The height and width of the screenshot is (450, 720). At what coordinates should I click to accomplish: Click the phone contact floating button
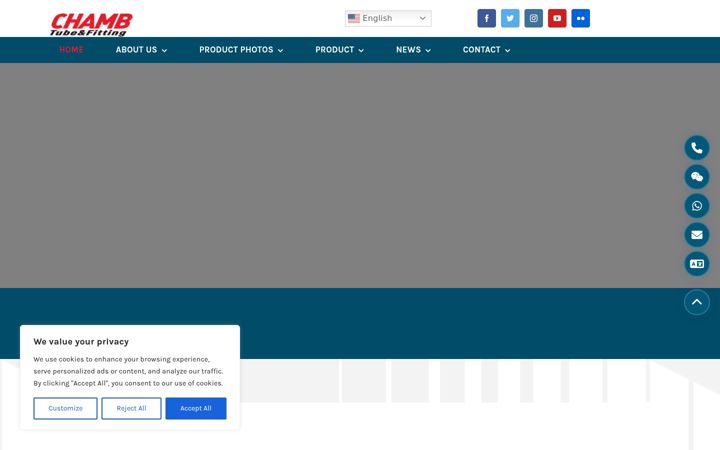click(697, 148)
